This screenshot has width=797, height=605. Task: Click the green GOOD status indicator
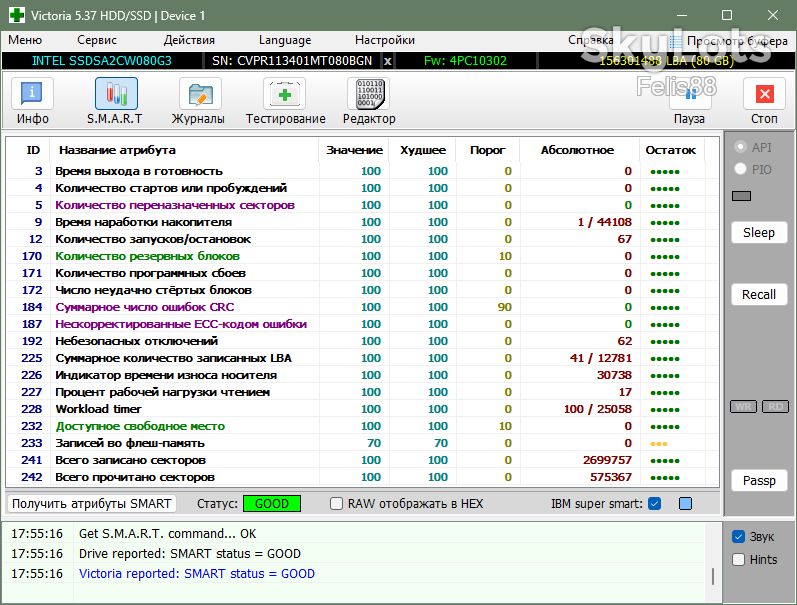click(x=272, y=504)
